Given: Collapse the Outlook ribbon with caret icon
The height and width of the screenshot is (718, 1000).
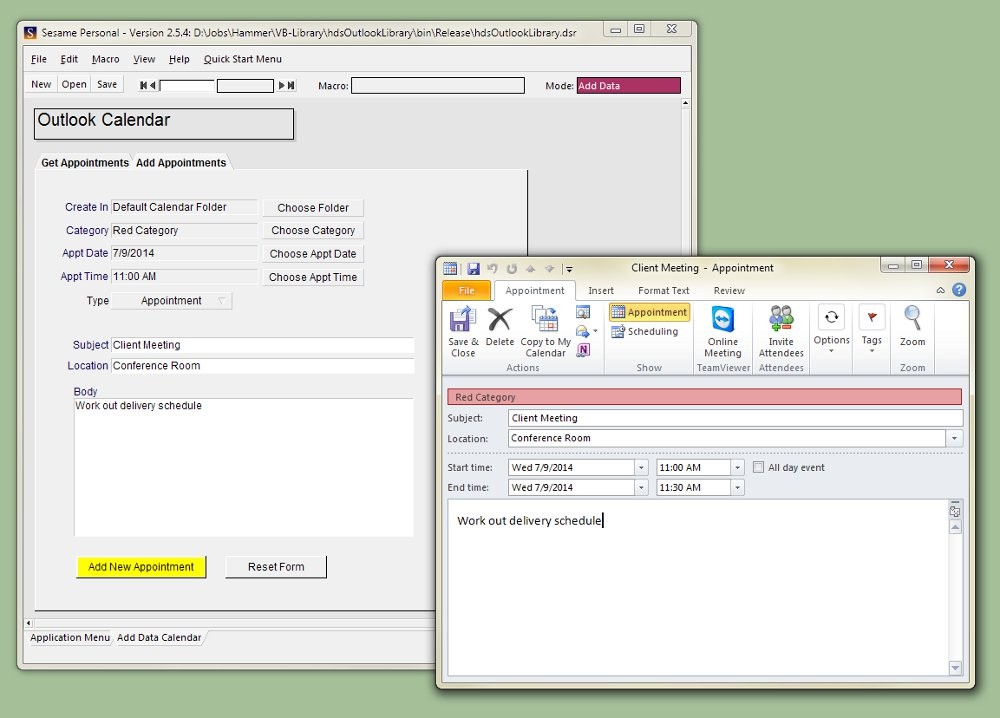Looking at the screenshot, I should pos(940,290).
